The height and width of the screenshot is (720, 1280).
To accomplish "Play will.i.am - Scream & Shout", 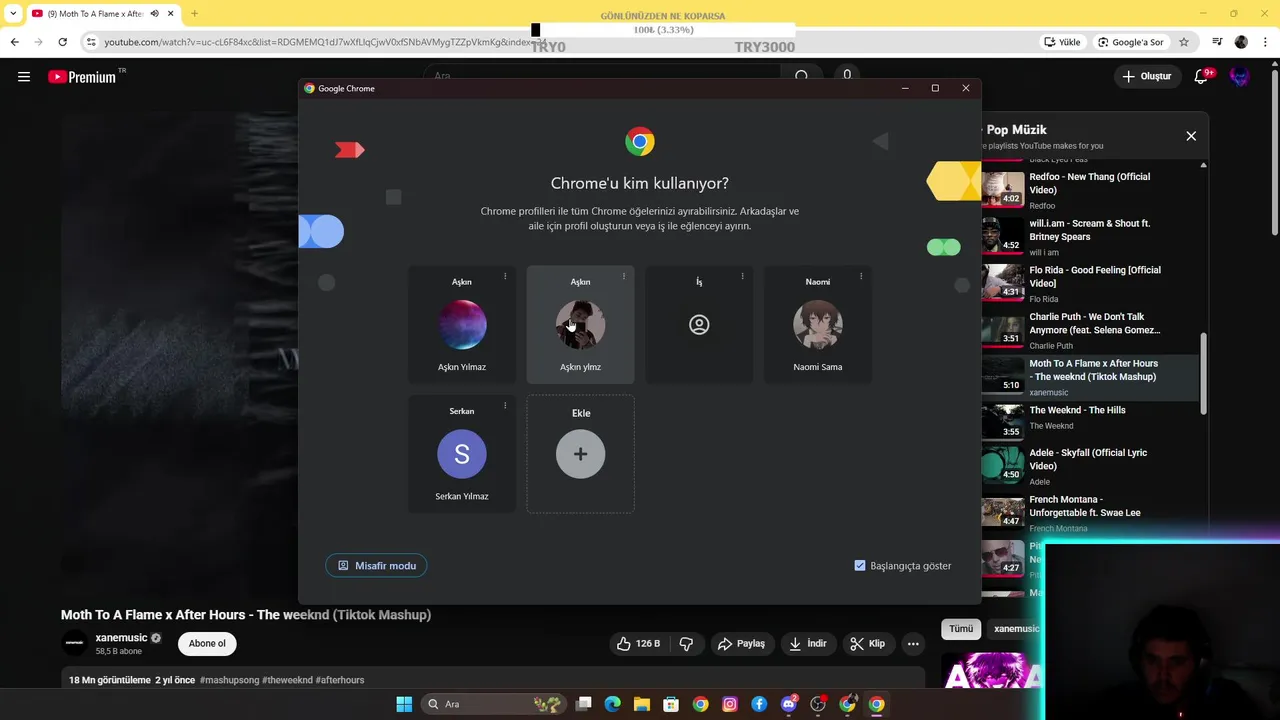I will 1090,236.
